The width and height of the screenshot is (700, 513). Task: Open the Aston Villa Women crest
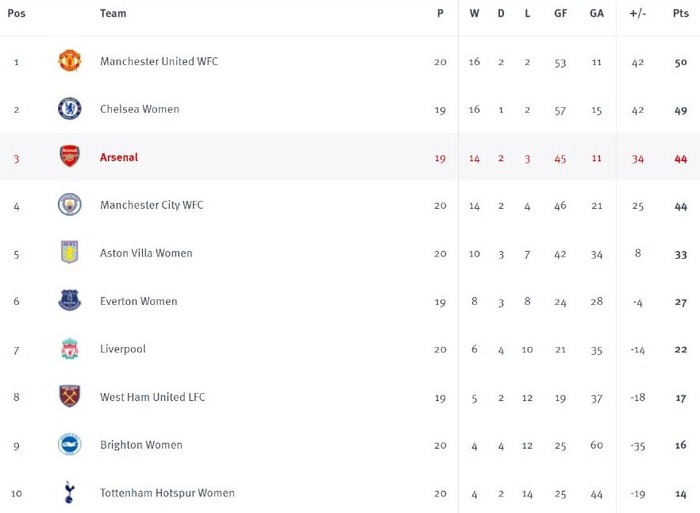coord(70,252)
